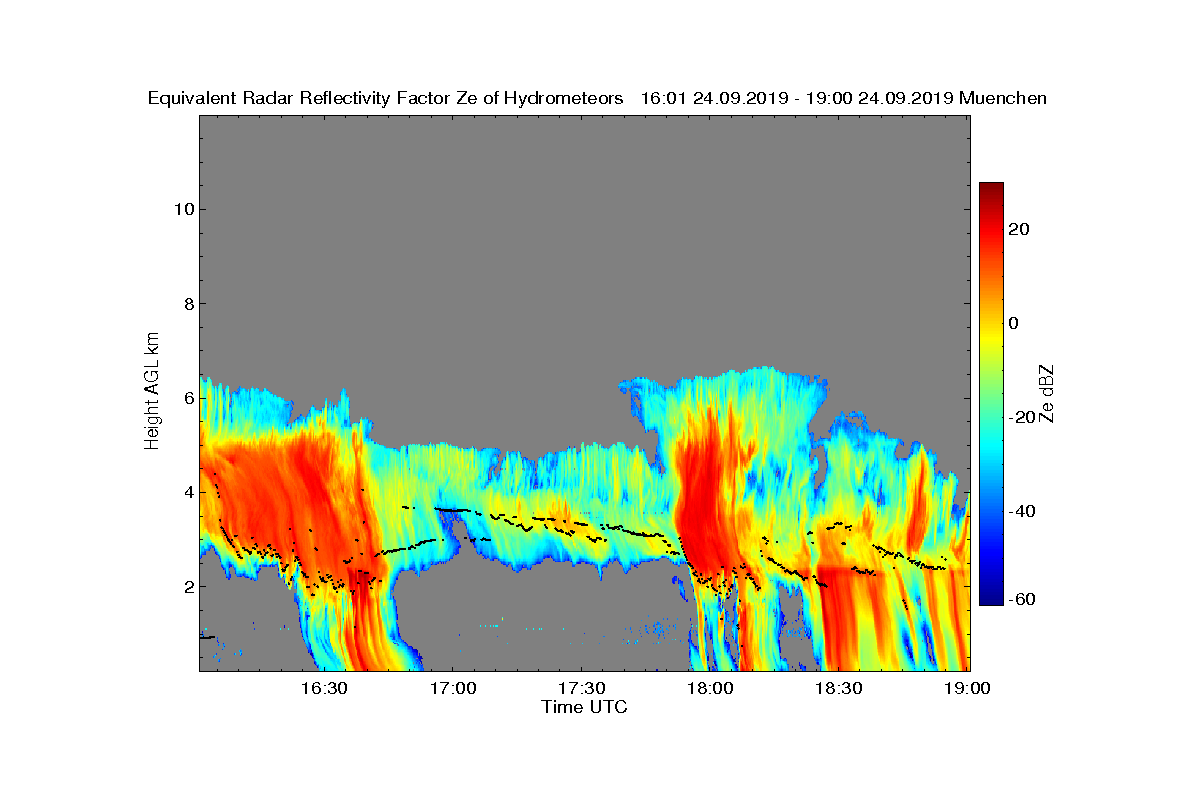Click the dark blue bottom of the colorbar
This screenshot has width=1200, height=800.
[x=991, y=600]
